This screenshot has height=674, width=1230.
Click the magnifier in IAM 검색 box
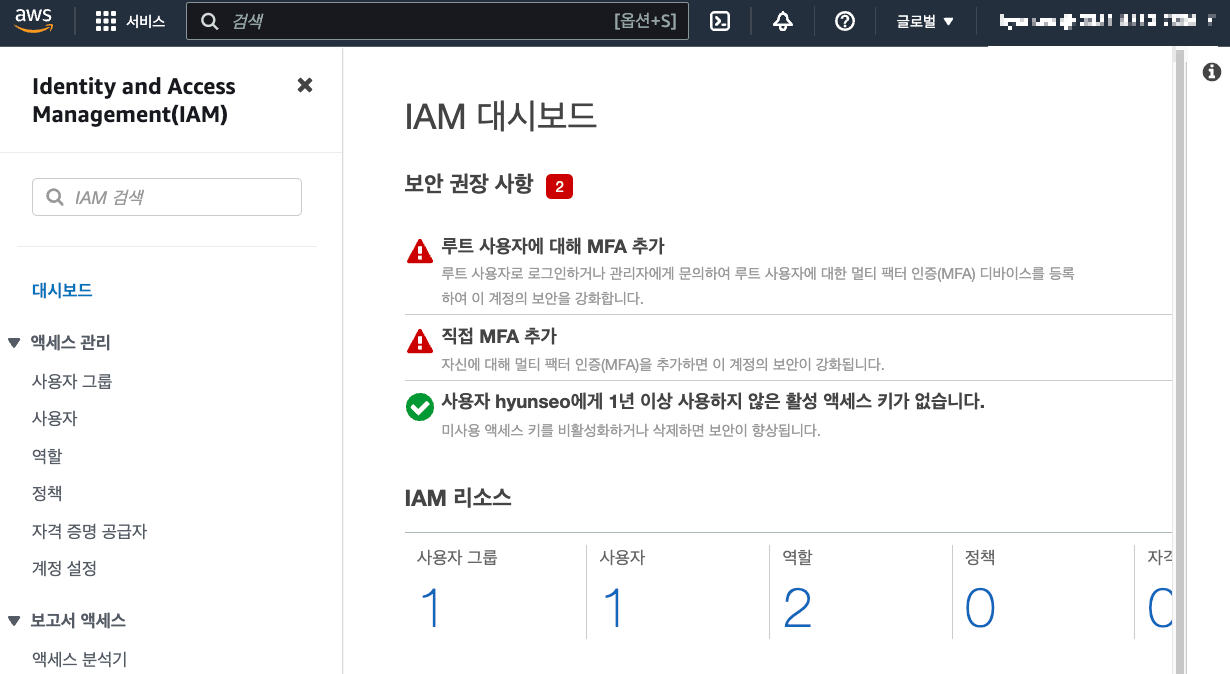tap(53, 197)
